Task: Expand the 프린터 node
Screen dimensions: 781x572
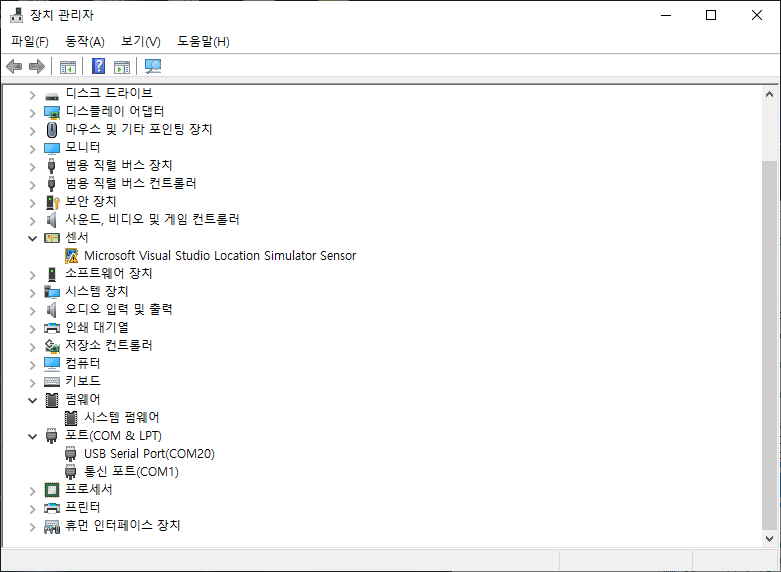Action: 33,509
